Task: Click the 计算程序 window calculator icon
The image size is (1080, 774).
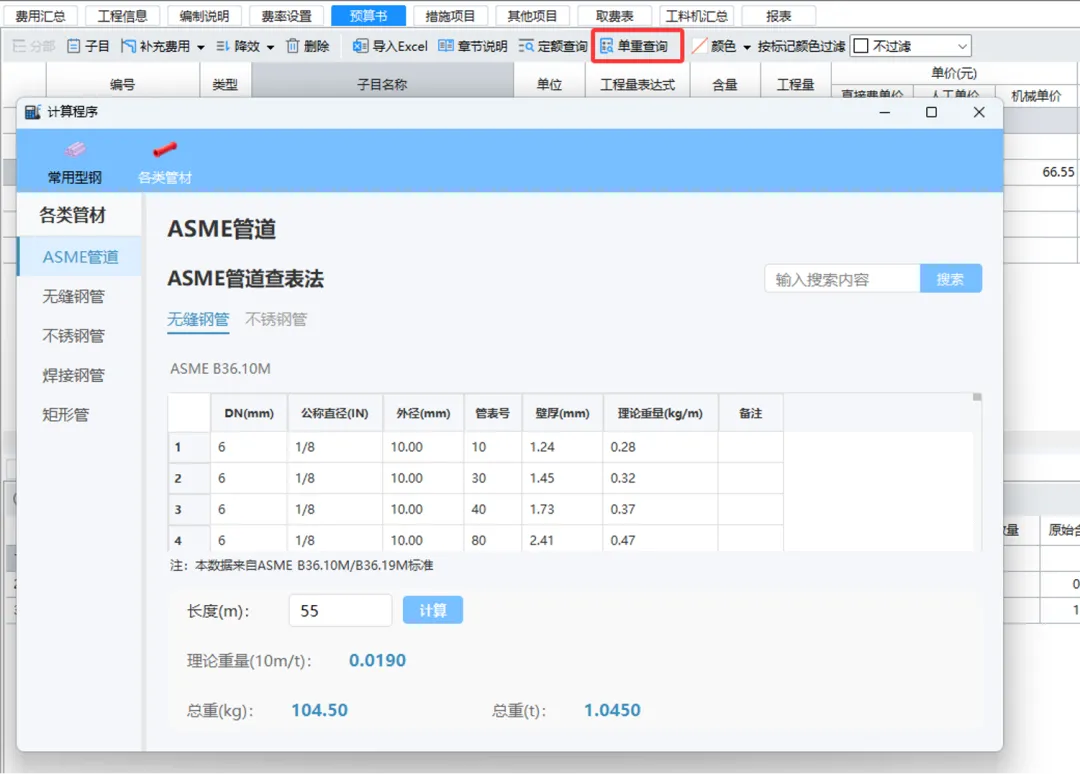Action: point(32,112)
